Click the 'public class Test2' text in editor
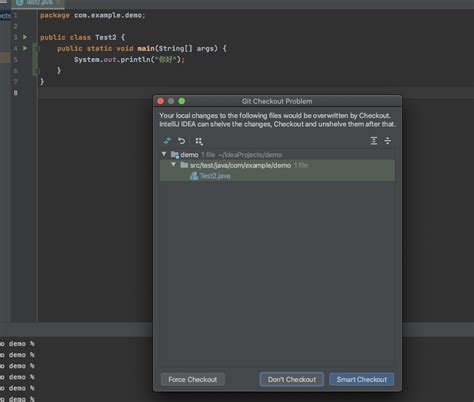The height and width of the screenshot is (402, 474). 78,37
